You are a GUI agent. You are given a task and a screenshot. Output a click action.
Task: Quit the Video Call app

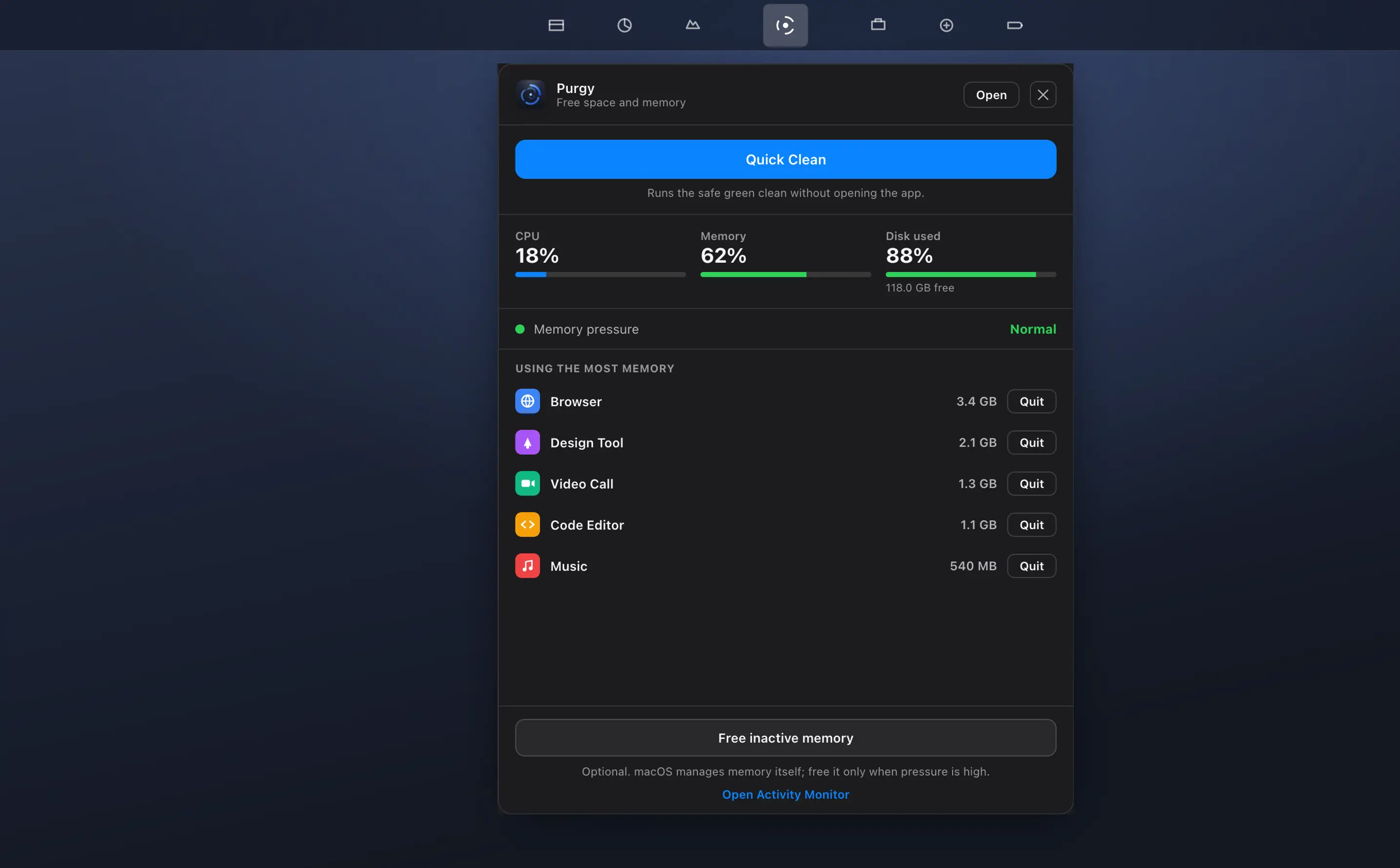pos(1031,484)
